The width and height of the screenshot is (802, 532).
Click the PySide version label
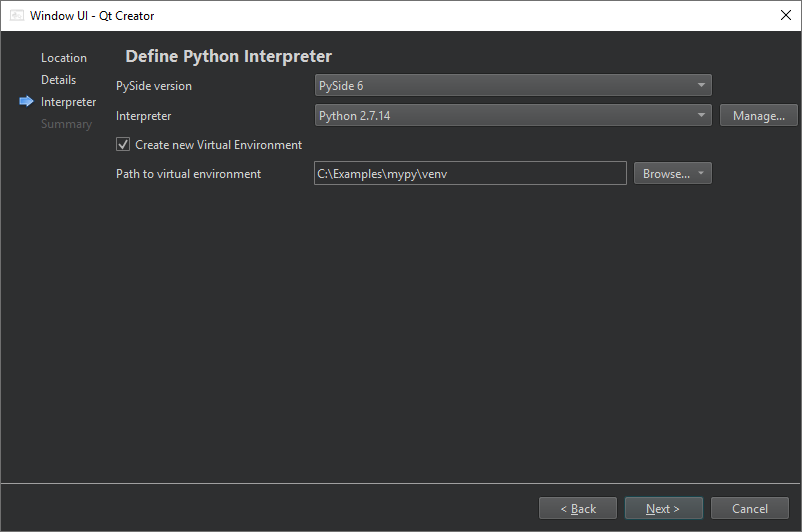tap(154, 86)
